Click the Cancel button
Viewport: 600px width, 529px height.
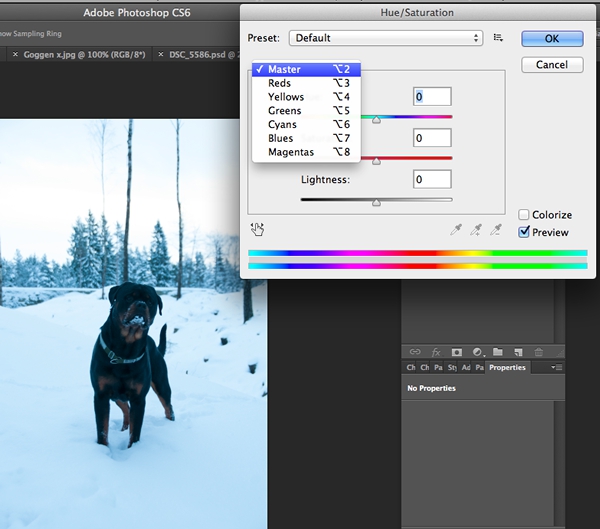pos(552,64)
